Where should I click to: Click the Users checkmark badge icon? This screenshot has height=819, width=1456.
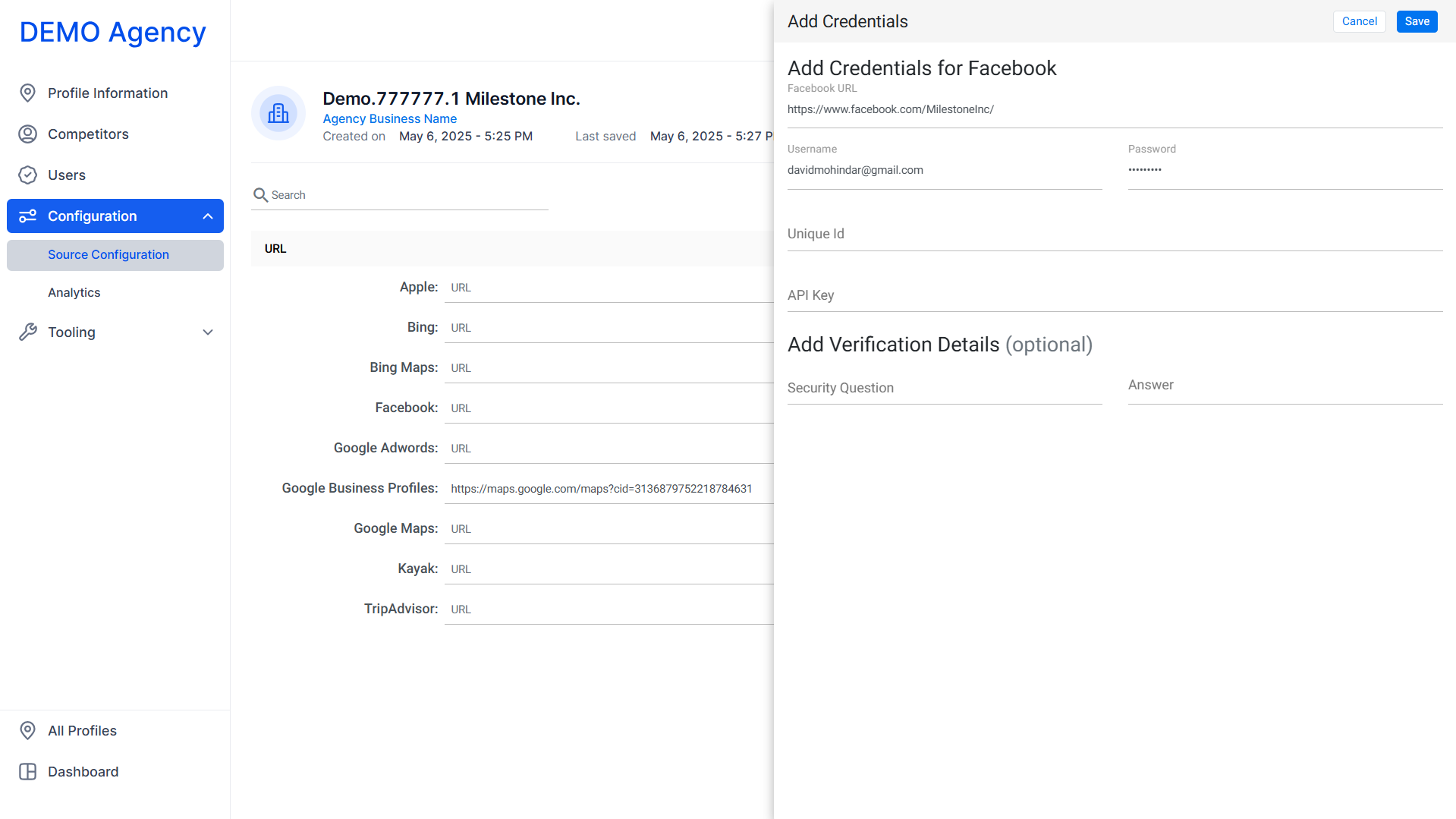[27, 175]
